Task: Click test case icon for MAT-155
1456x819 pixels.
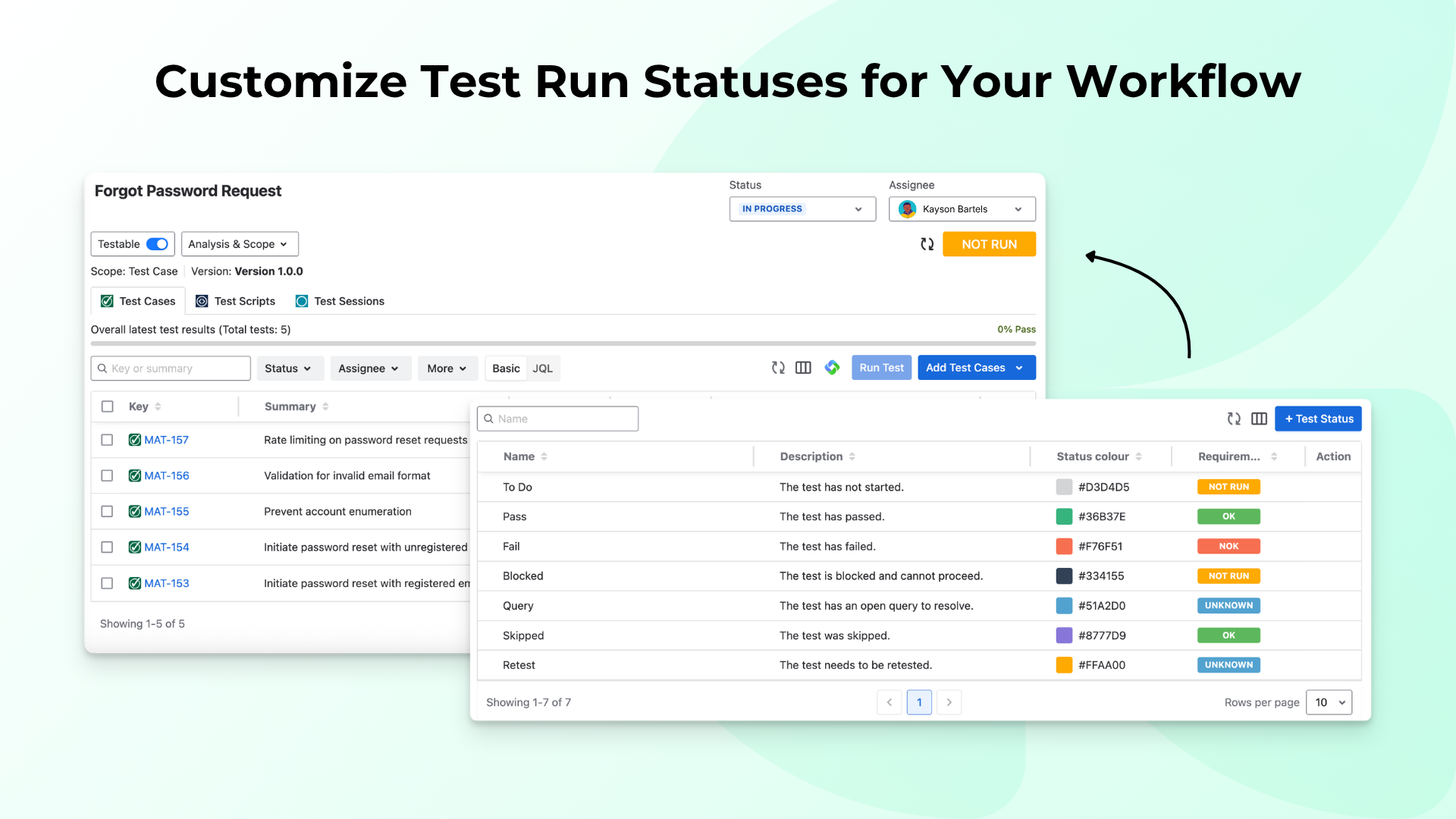Action: point(134,511)
